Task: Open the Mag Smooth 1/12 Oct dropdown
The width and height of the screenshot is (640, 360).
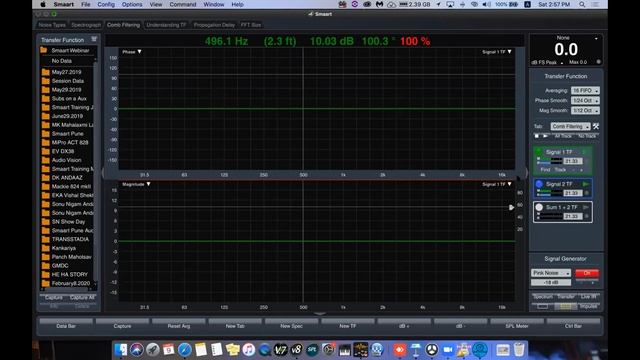Action: (x=585, y=111)
